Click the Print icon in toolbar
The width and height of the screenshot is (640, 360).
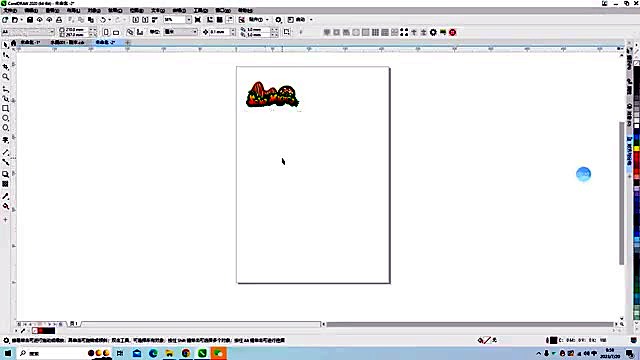[x=59, y=20]
